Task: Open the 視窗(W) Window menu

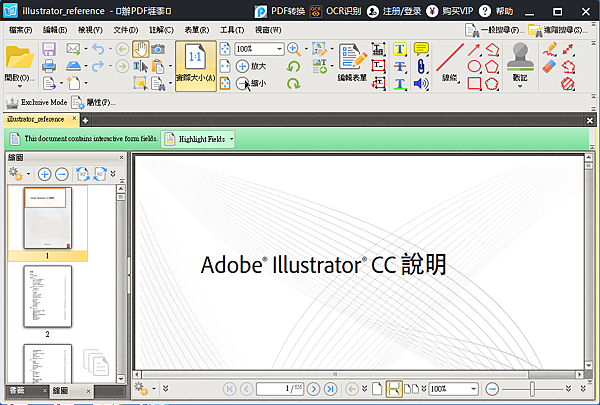Action: 268,30
